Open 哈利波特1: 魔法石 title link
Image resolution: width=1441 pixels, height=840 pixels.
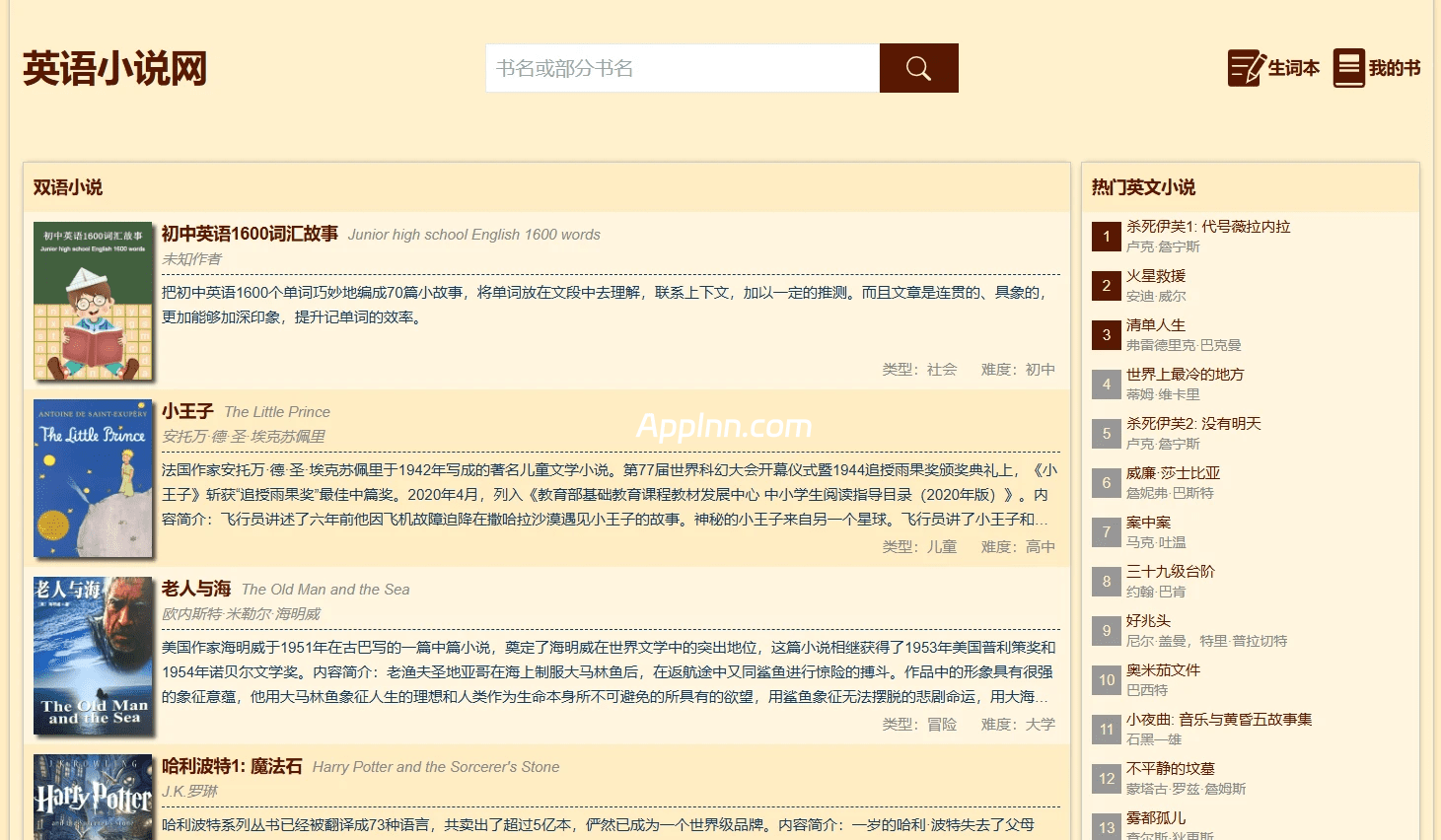click(x=232, y=766)
